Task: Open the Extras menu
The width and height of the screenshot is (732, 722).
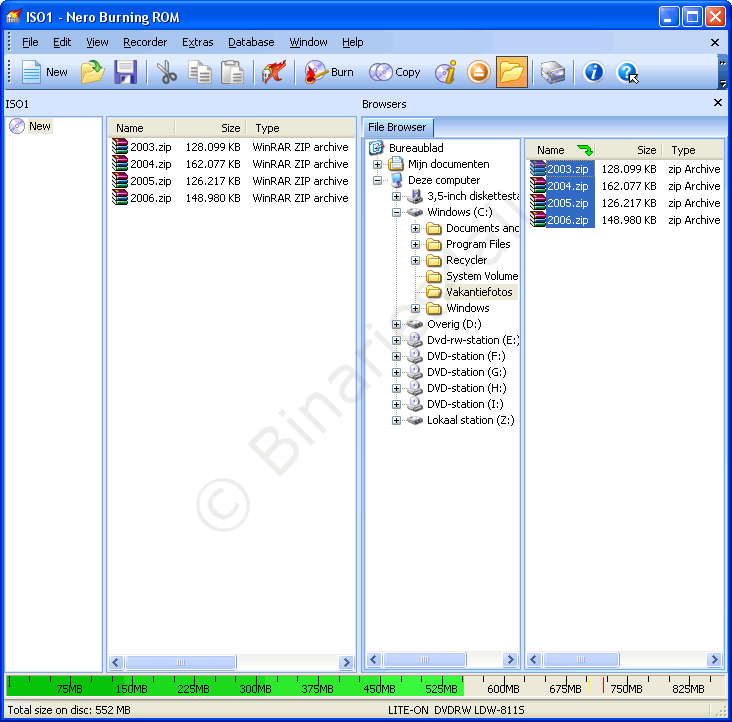Action: pos(197,42)
